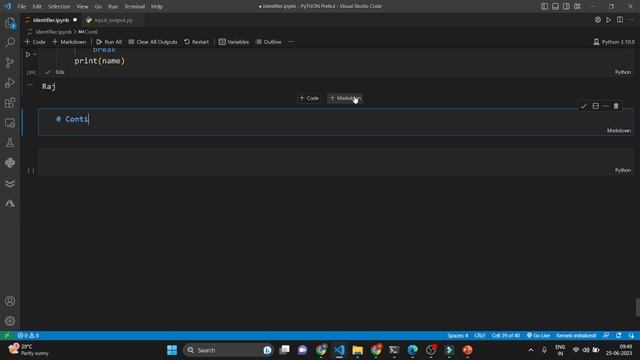Screen dimensions: 640x360
Task: Open the Testing flask view
Action: click(x=10, y=142)
